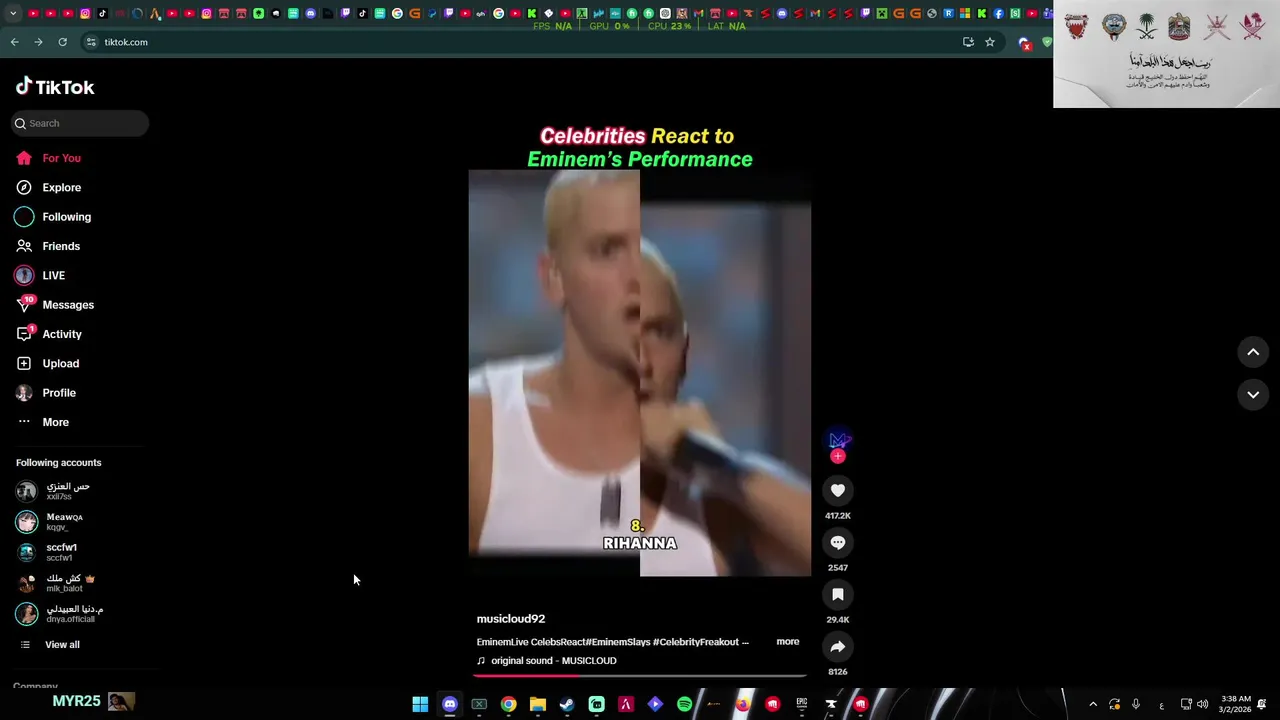This screenshot has width=1280, height=720.
Task: Click the TikTok logo
Action: tap(55, 87)
